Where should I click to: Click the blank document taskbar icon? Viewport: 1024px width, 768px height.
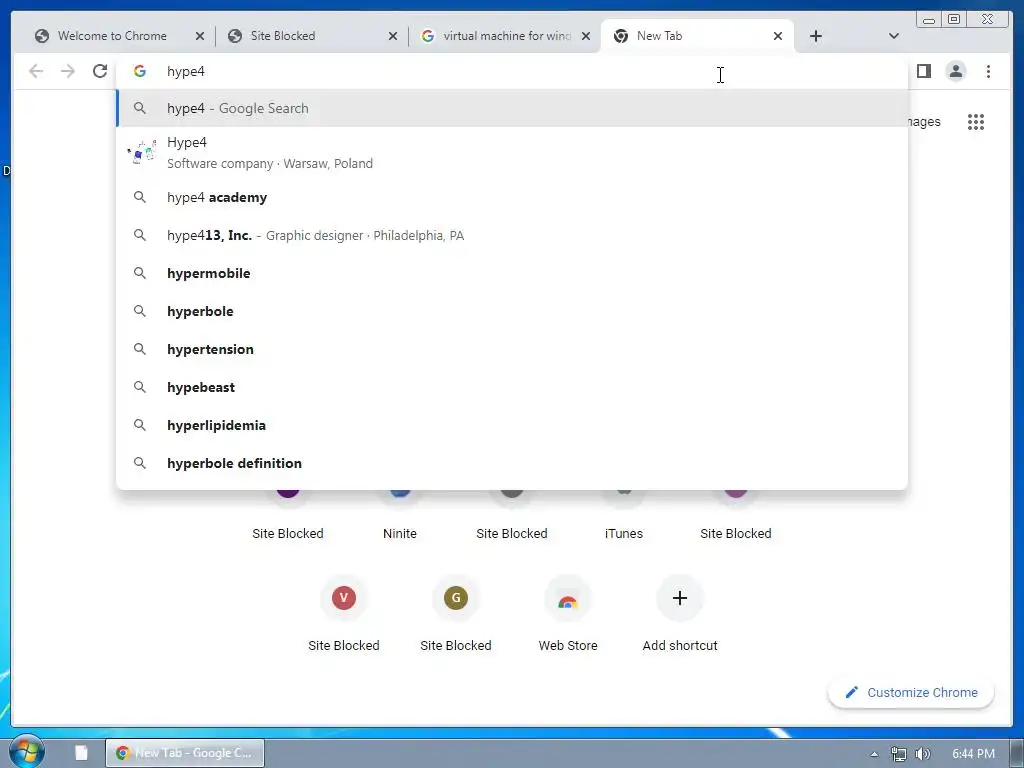[81, 752]
